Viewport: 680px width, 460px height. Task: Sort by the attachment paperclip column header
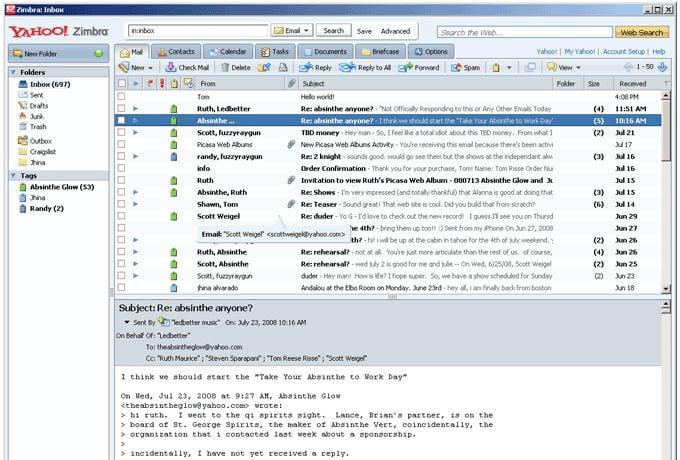[291, 83]
